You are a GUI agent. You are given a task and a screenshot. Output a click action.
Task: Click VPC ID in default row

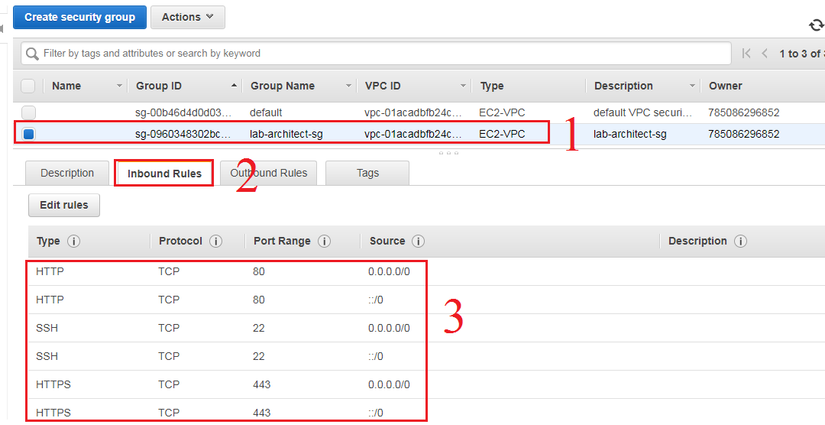point(414,113)
